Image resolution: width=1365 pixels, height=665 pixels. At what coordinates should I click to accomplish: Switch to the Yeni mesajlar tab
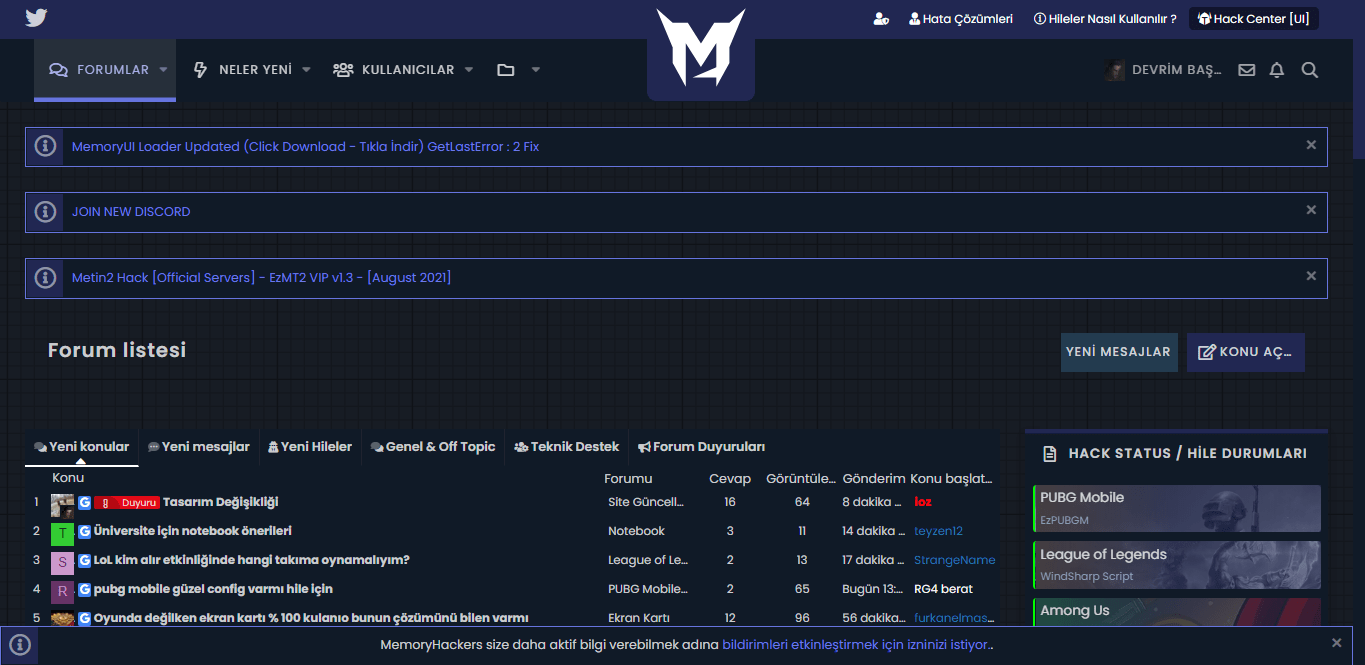point(199,447)
